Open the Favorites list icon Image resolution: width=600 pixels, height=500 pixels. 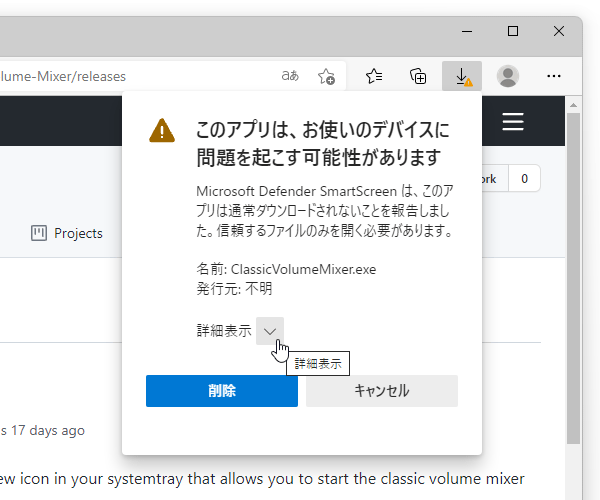[x=374, y=76]
